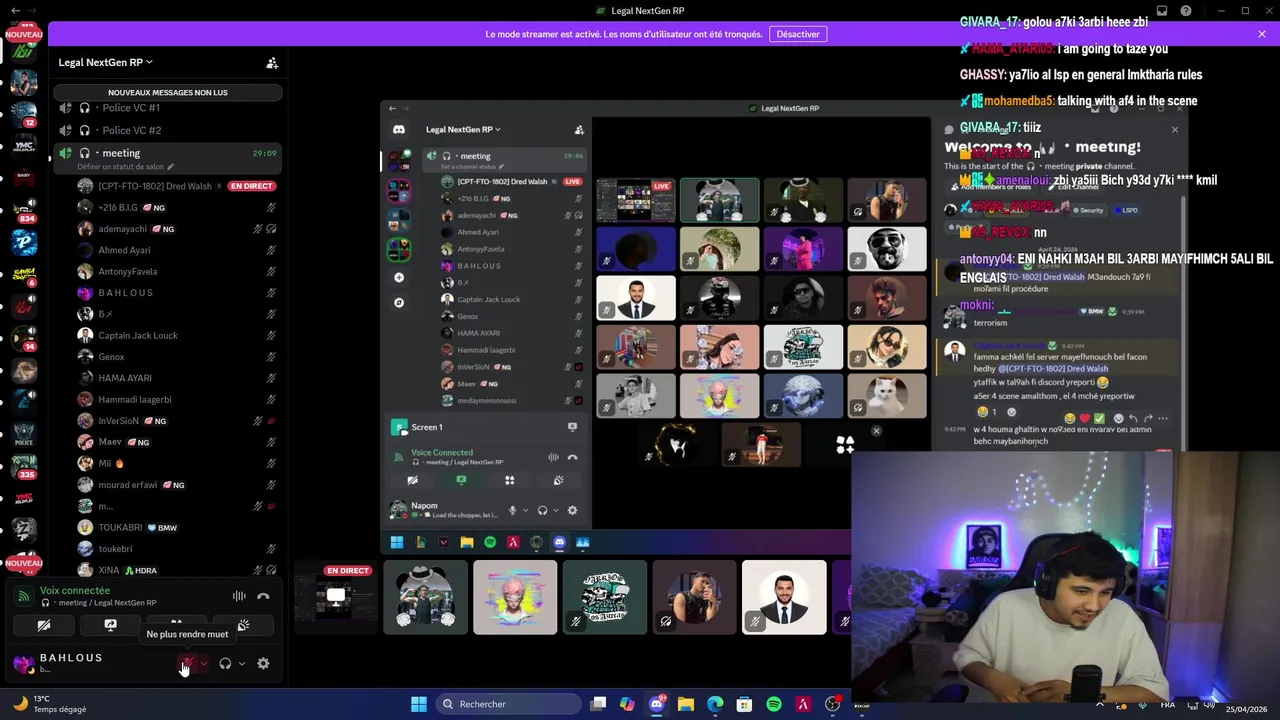Screen dimensions: 1280x720
Task: Stop Screen 1 stream icon in stream
Action: point(572,427)
